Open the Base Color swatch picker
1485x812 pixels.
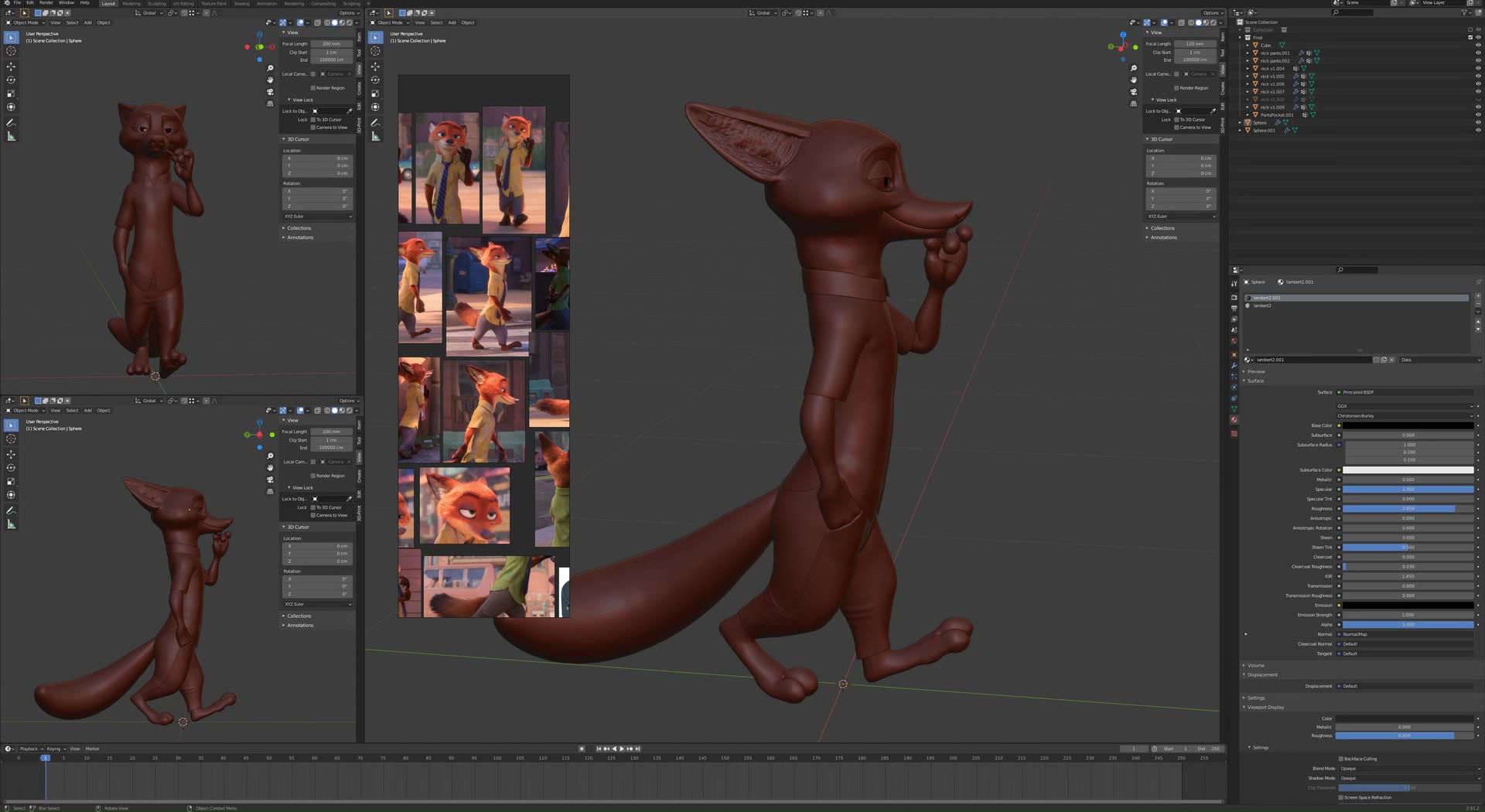pos(1408,425)
